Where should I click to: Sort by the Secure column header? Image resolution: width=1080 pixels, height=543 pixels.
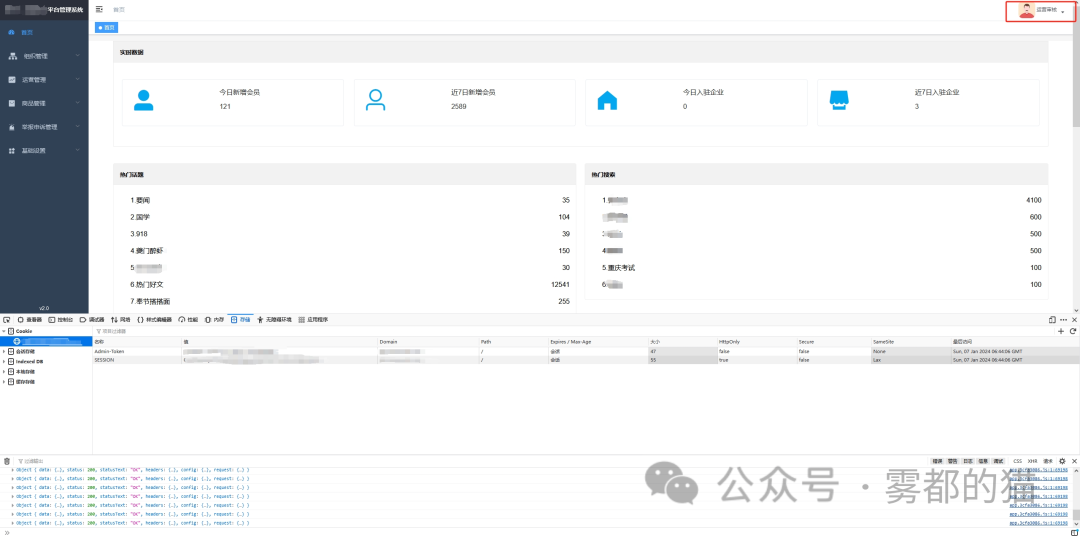[x=833, y=342]
